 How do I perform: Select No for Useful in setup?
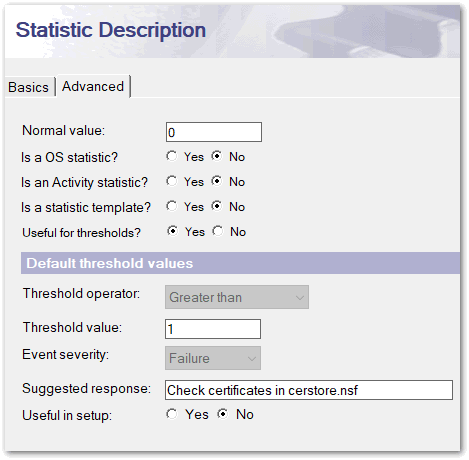coord(223,414)
